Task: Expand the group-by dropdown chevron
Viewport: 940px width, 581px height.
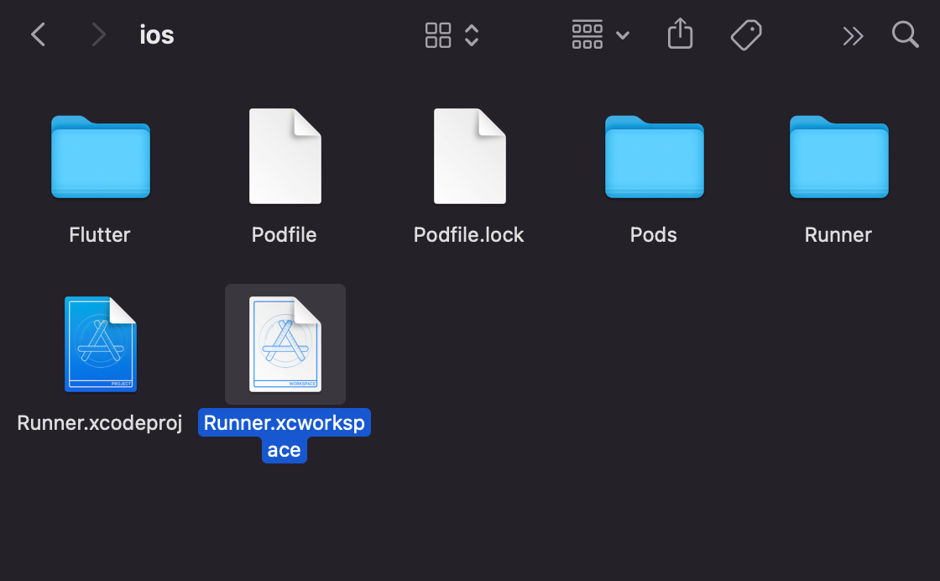Action: click(x=623, y=35)
